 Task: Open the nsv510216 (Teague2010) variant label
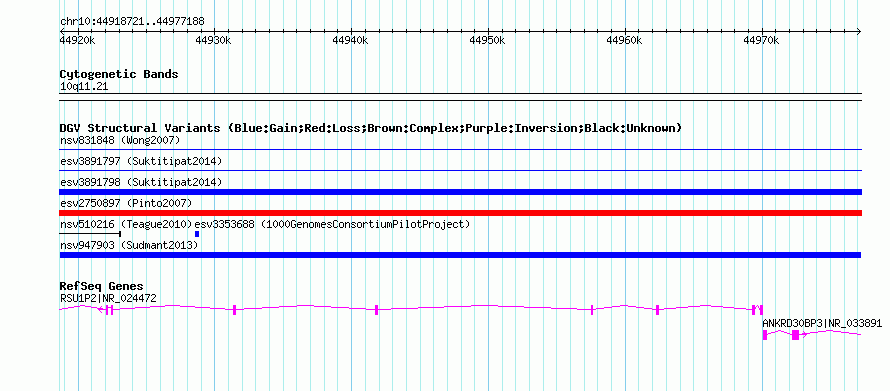coord(126,224)
